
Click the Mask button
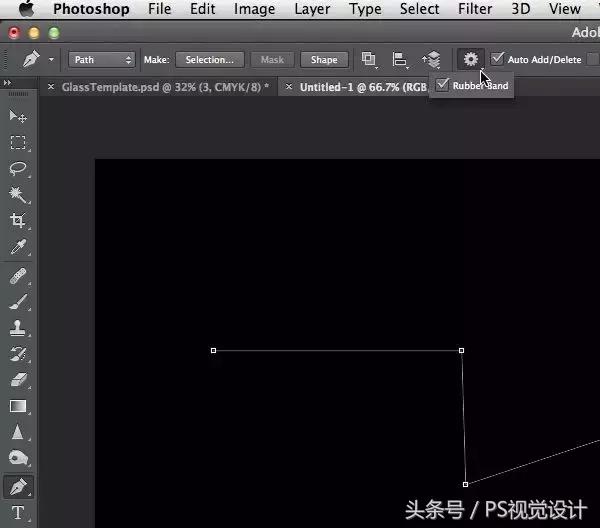[272, 60]
